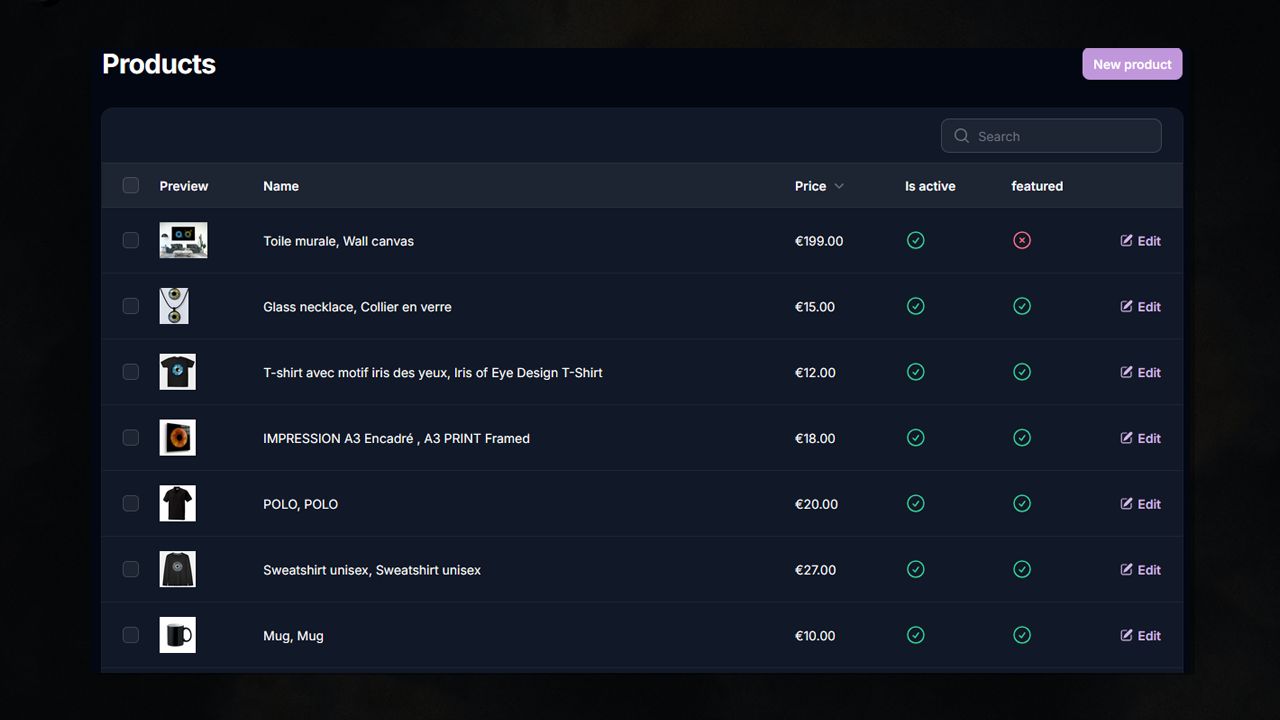Check the Toile murale row checkbox
This screenshot has width=1280, height=720.
[x=131, y=240]
